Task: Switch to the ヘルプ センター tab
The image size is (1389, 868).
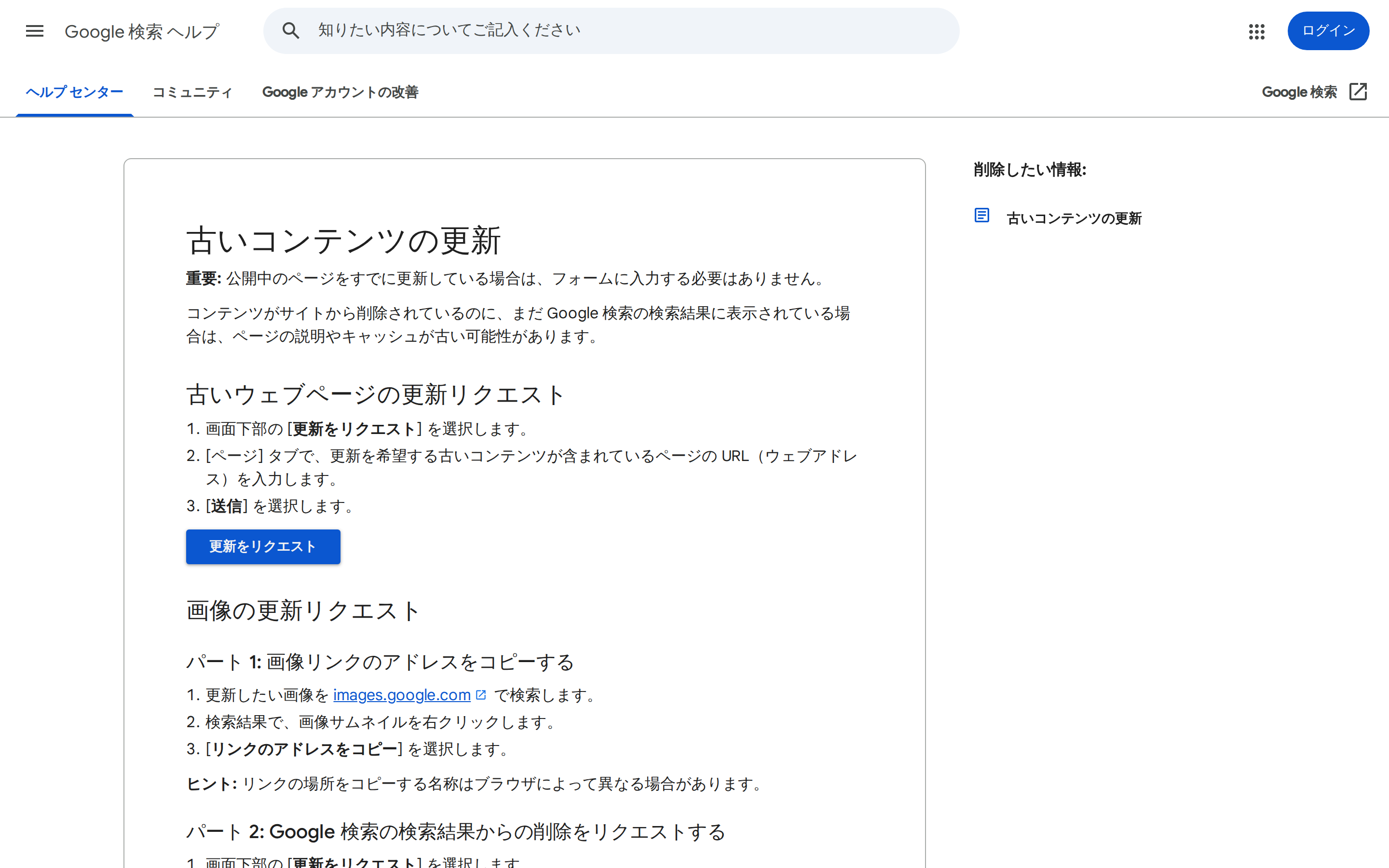Action: coord(75,93)
